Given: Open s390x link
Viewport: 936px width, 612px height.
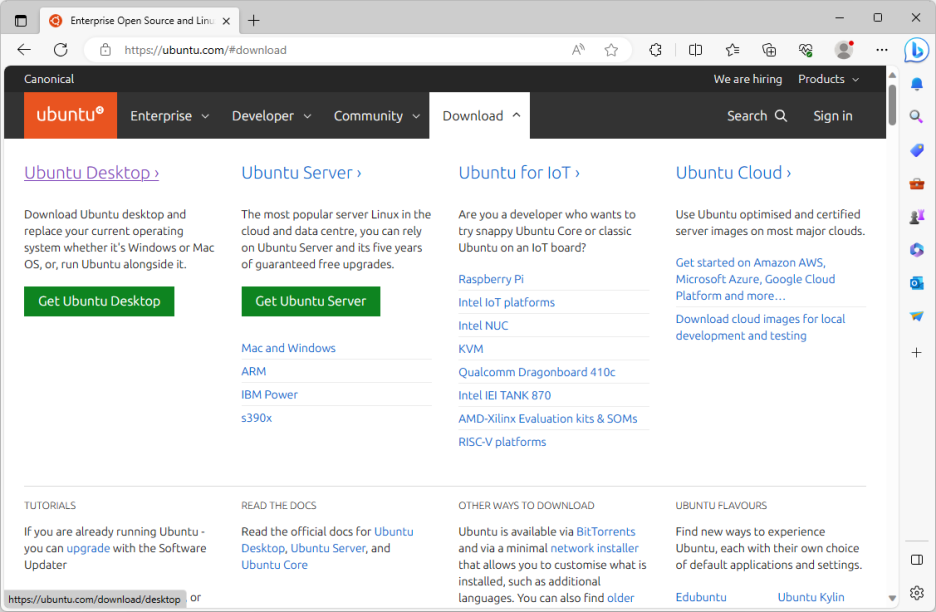Looking at the screenshot, I should 257,418.
